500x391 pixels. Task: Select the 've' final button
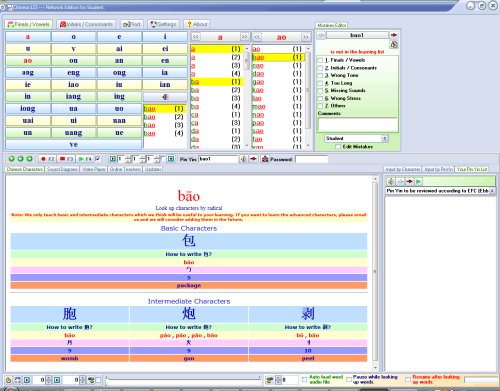click(x=74, y=145)
